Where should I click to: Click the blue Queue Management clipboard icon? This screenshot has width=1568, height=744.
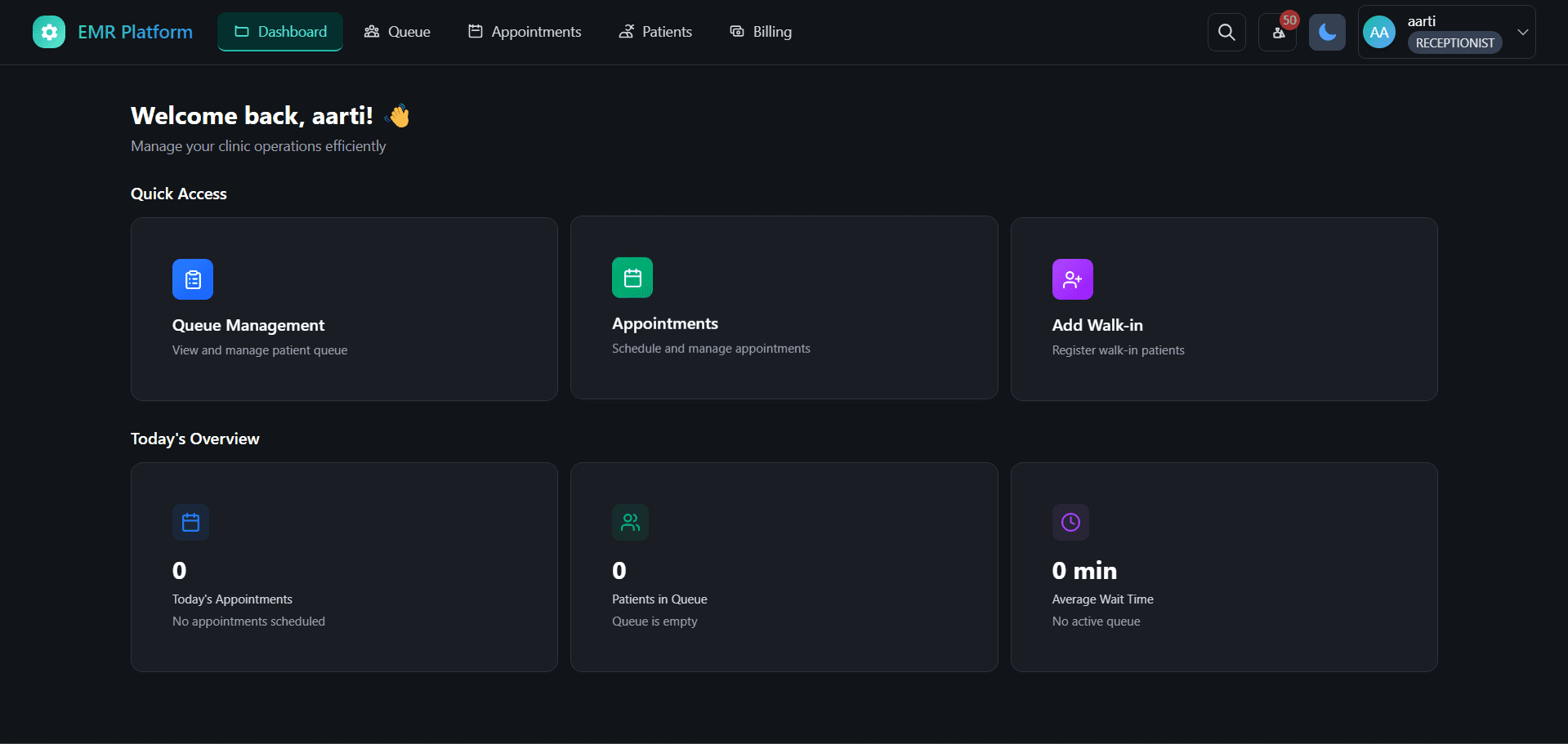193,279
